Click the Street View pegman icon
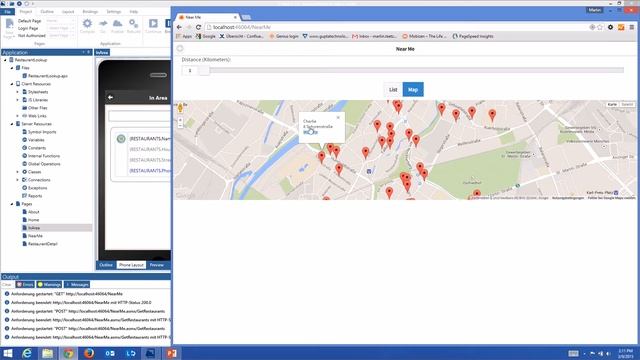This screenshot has height=360, width=640. tap(180, 108)
